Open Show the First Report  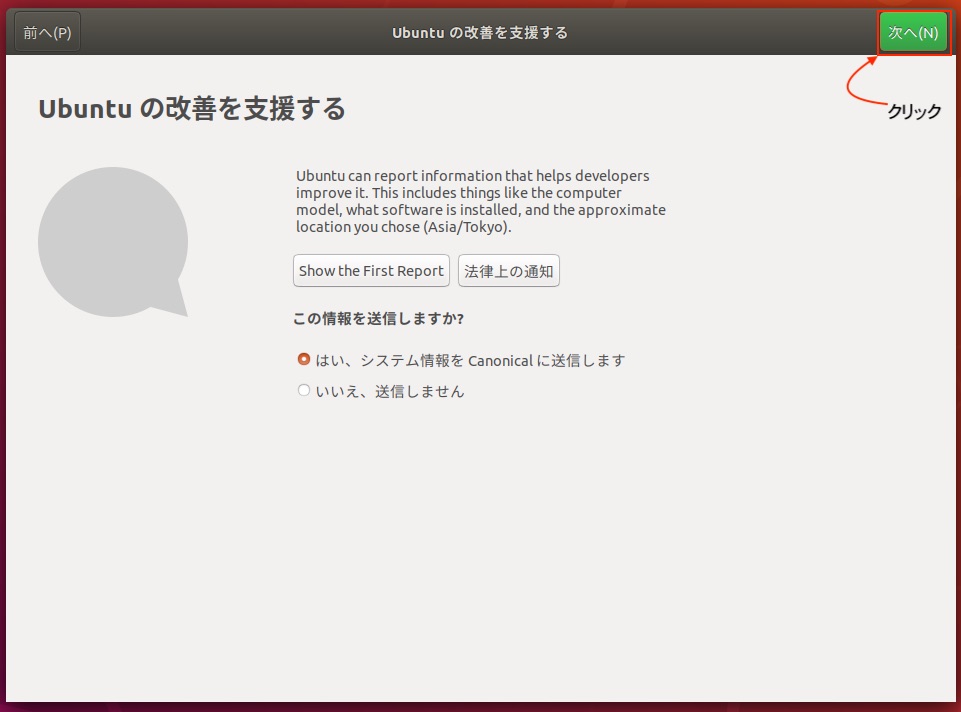(371, 271)
